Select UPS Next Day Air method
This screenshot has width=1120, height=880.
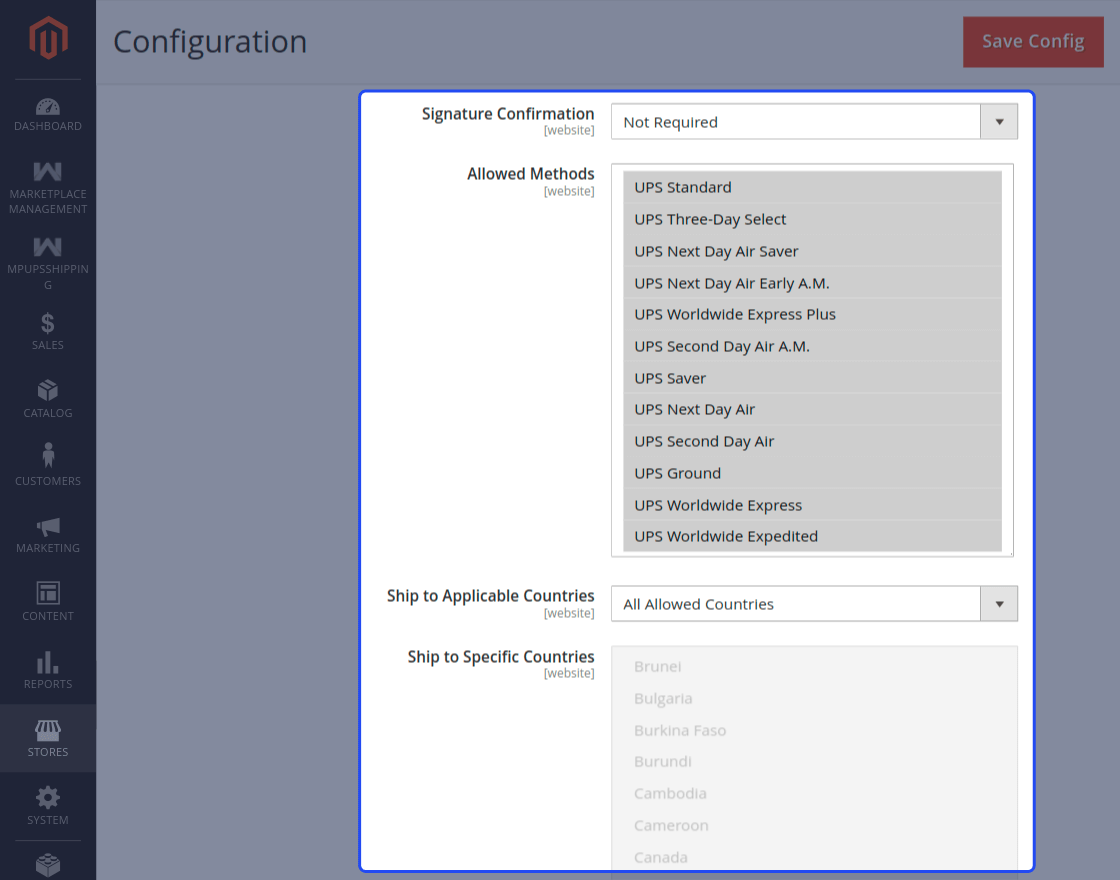coord(812,409)
